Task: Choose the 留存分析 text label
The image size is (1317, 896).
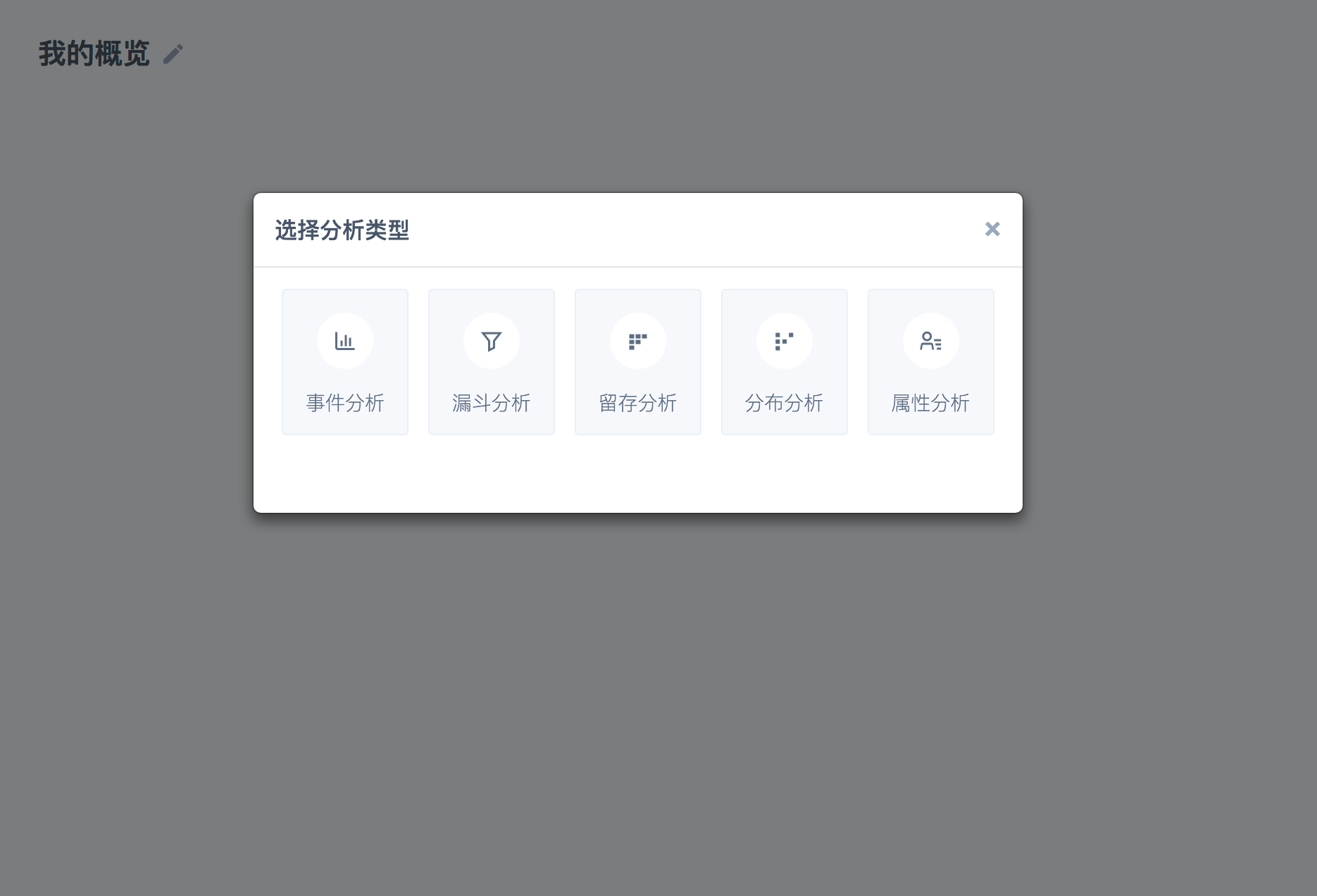Action: pos(638,403)
